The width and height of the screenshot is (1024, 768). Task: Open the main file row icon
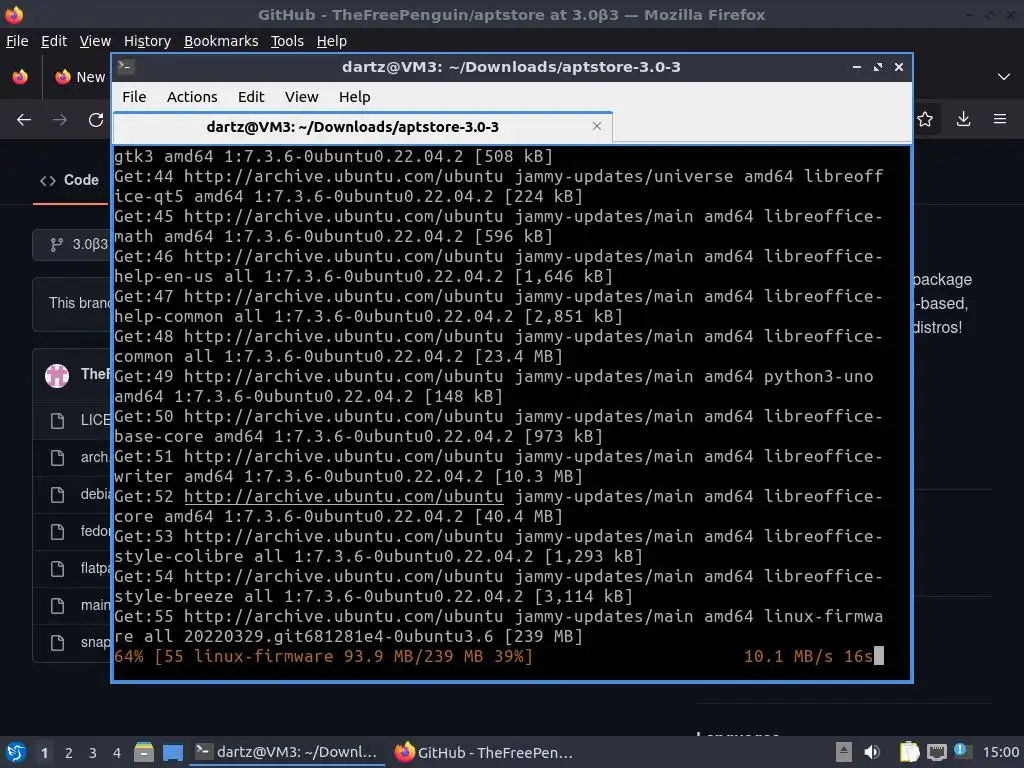click(57, 606)
